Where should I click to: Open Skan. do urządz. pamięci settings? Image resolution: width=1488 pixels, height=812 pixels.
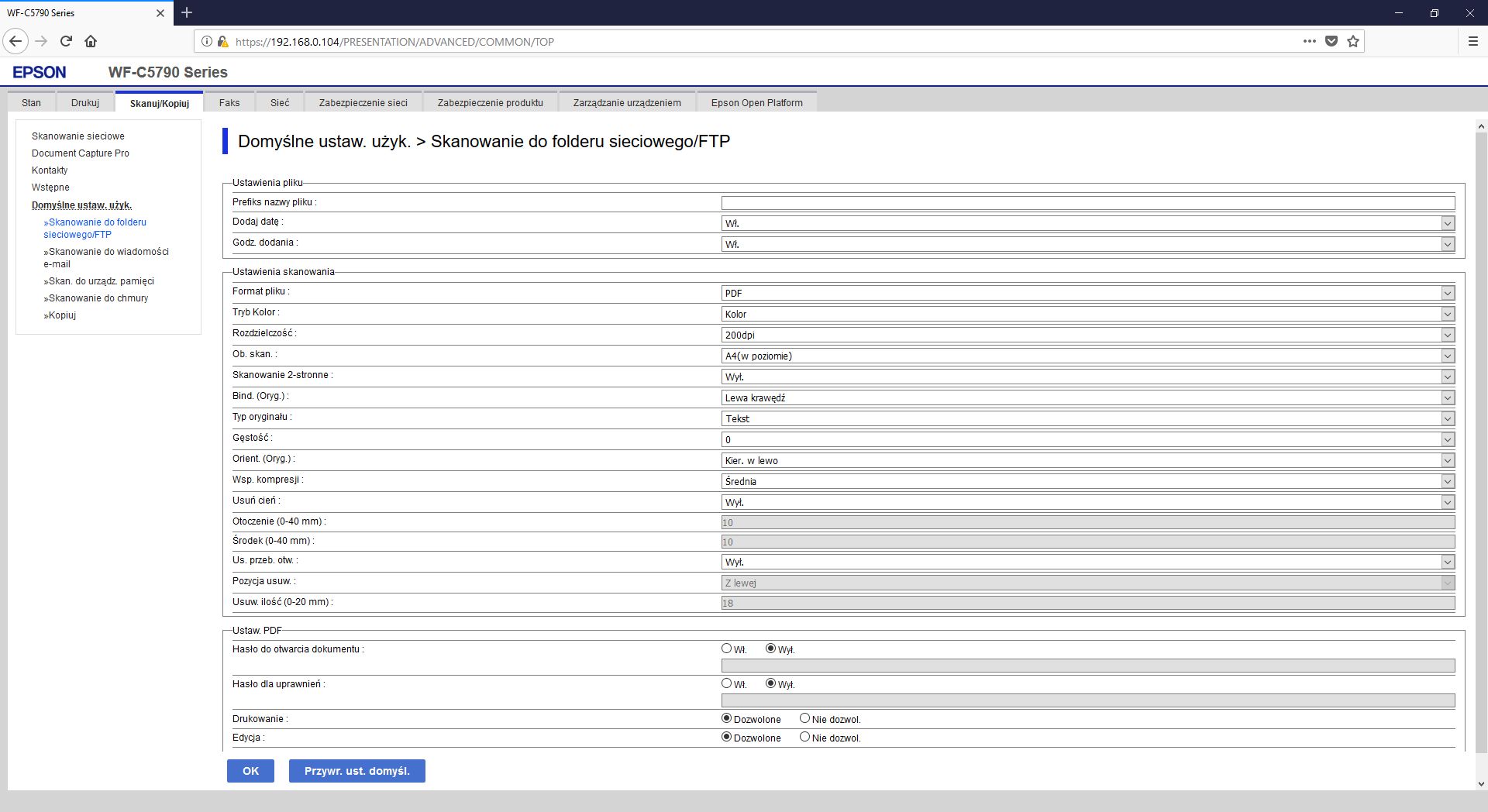(x=99, y=281)
